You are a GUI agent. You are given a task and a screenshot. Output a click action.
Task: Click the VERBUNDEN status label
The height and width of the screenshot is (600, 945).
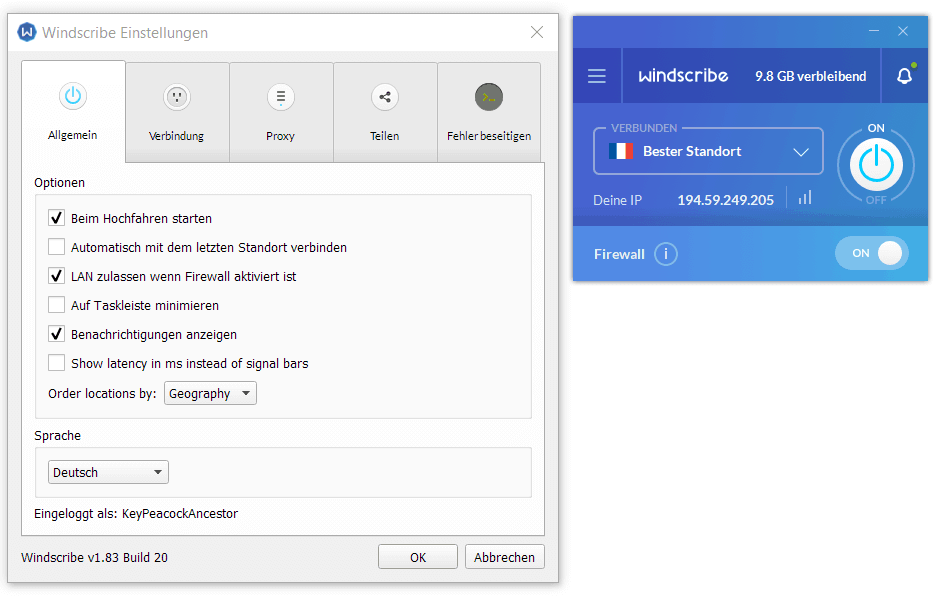[x=644, y=128]
